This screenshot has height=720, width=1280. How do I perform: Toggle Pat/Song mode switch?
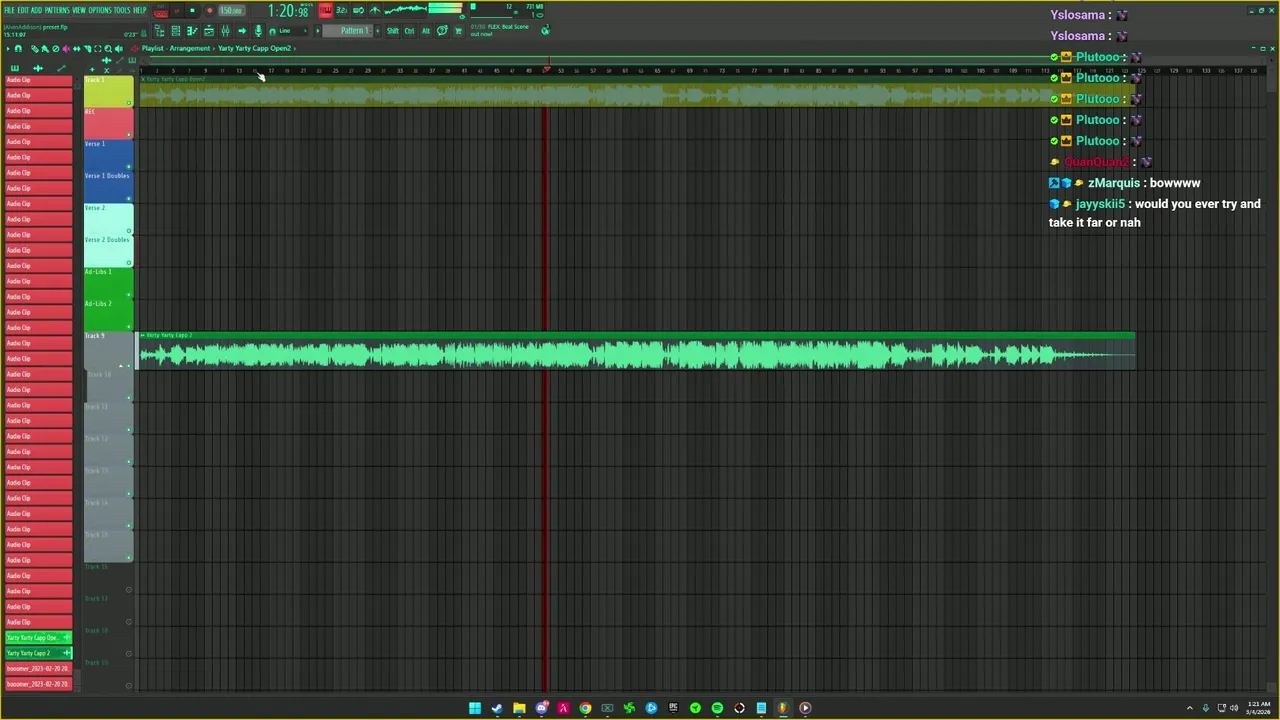[x=160, y=11]
